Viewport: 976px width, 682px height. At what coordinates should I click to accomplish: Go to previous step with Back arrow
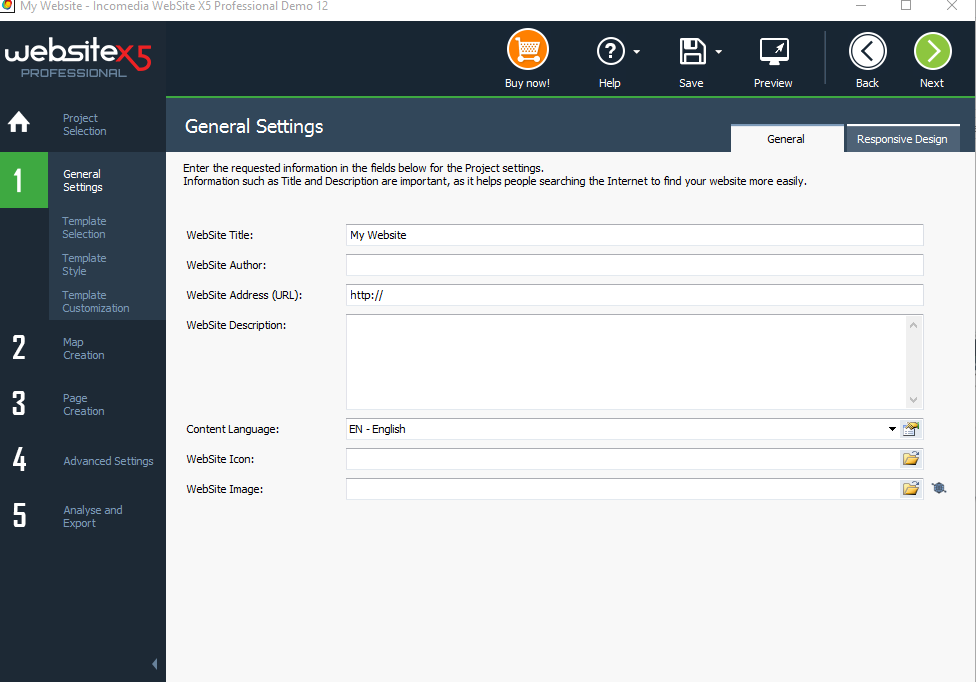pyautogui.click(x=867, y=51)
